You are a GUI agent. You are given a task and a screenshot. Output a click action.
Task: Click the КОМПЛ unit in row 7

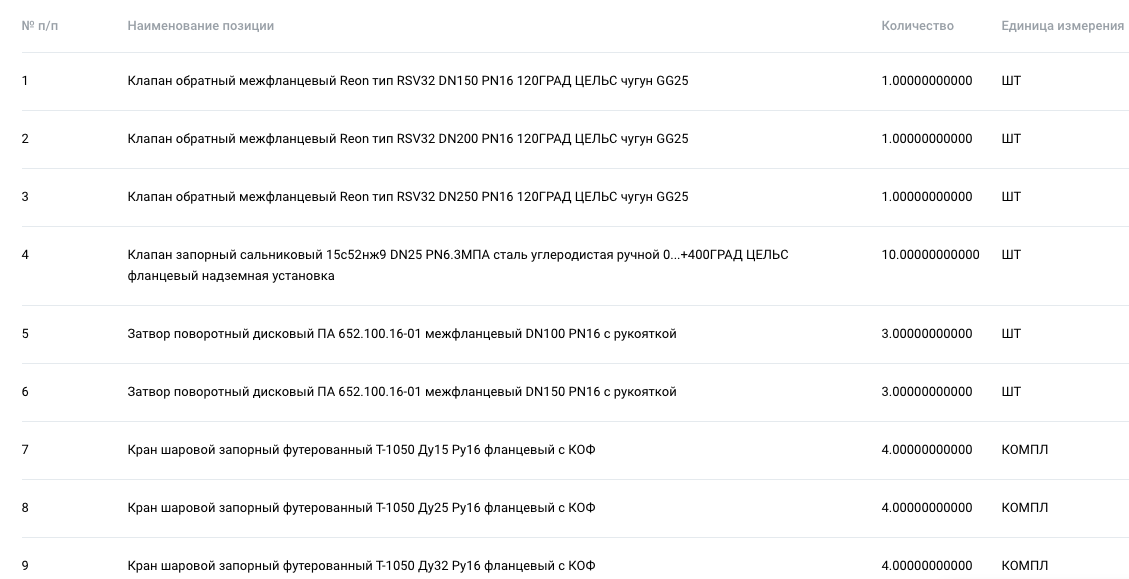[1025, 450]
